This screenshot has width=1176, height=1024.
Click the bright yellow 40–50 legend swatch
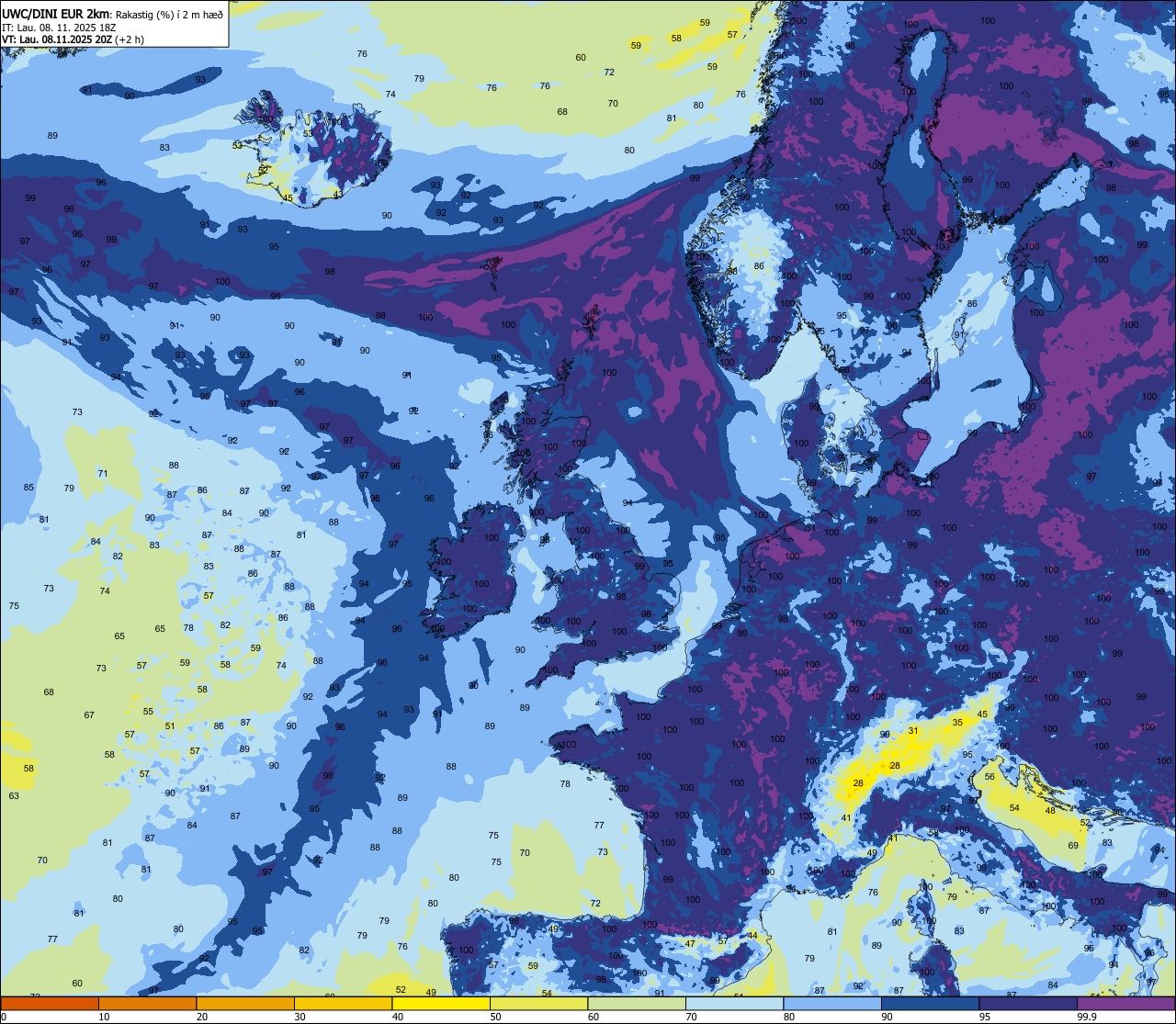[x=441, y=1003]
